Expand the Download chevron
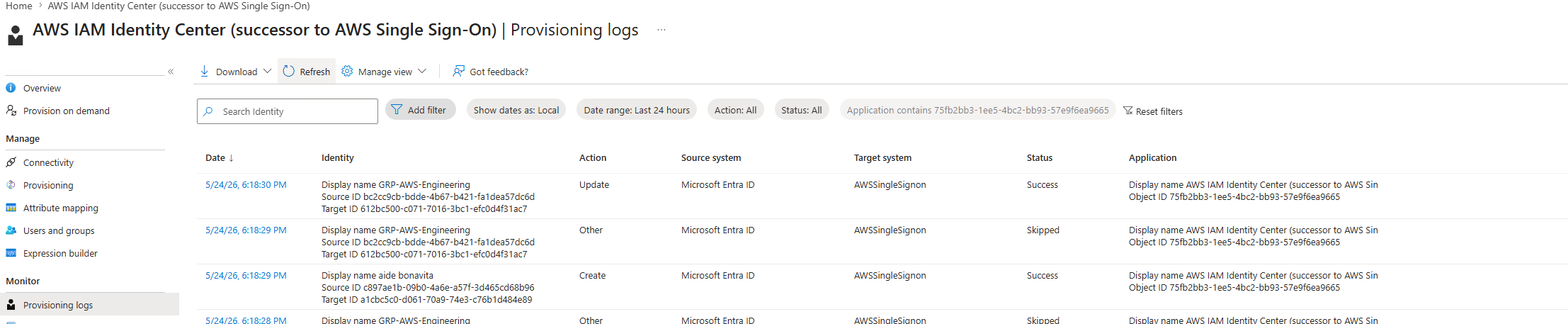This screenshot has height=324, width=1568. pos(267,72)
